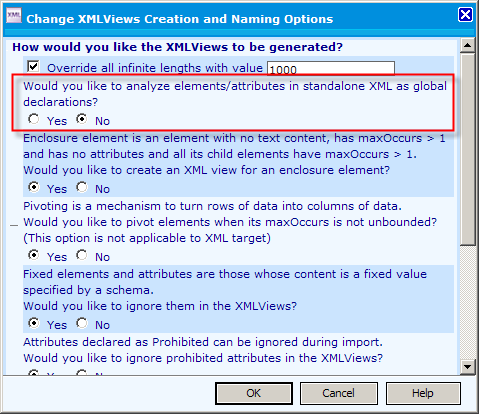Select No for analyzing as global declarations
The height and width of the screenshot is (414, 479).
tap(81, 119)
